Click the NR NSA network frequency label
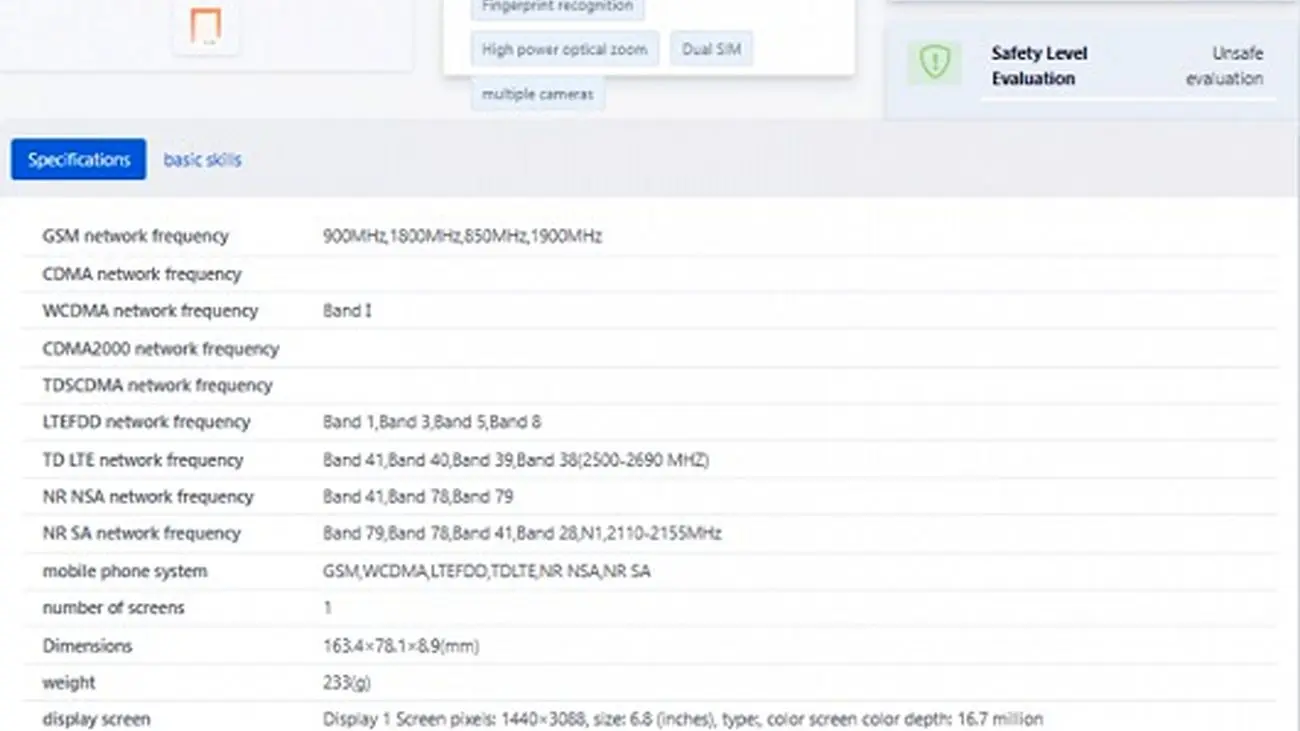Image resolution: width=1300 pixels, height=731 pixels. click(x=148, y=497)
